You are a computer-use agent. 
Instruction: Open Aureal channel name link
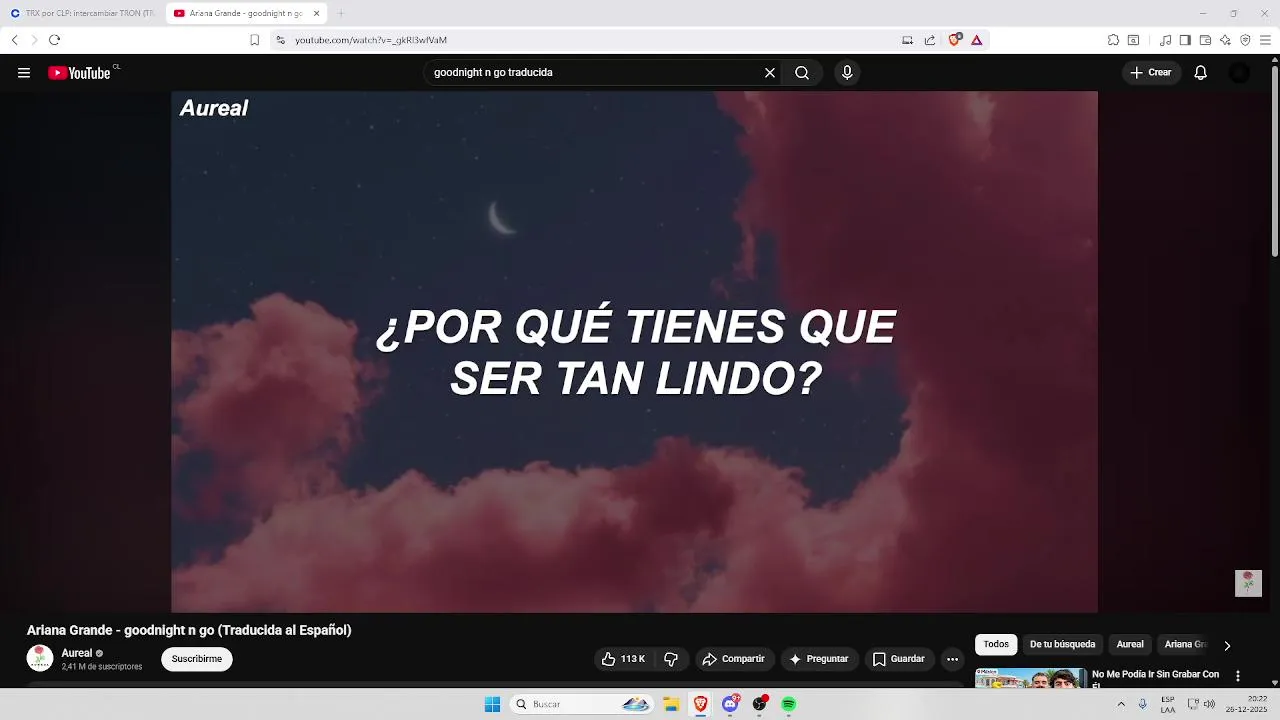77,653
